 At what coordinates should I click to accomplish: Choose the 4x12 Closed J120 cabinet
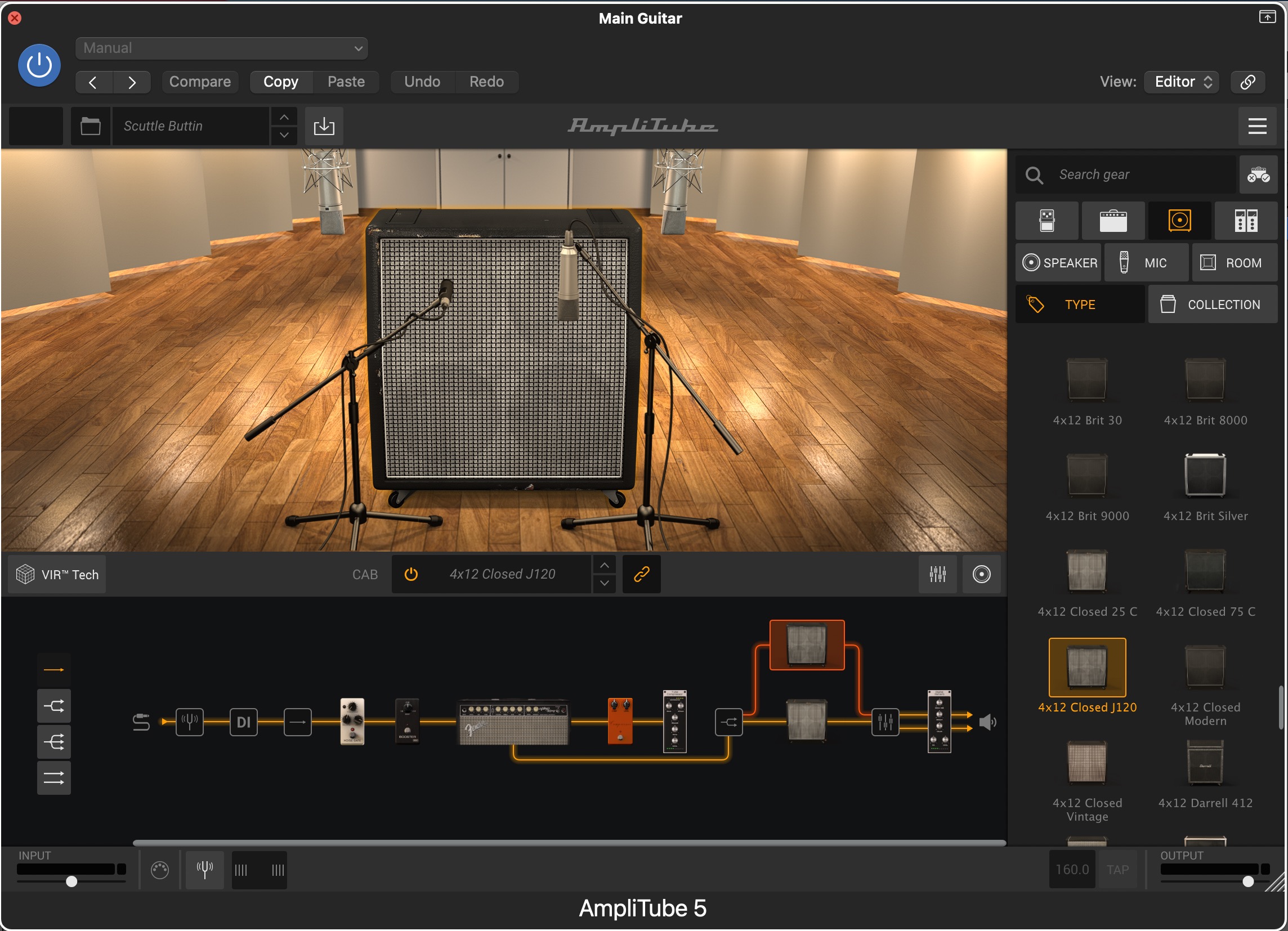tap(1088, 677)
